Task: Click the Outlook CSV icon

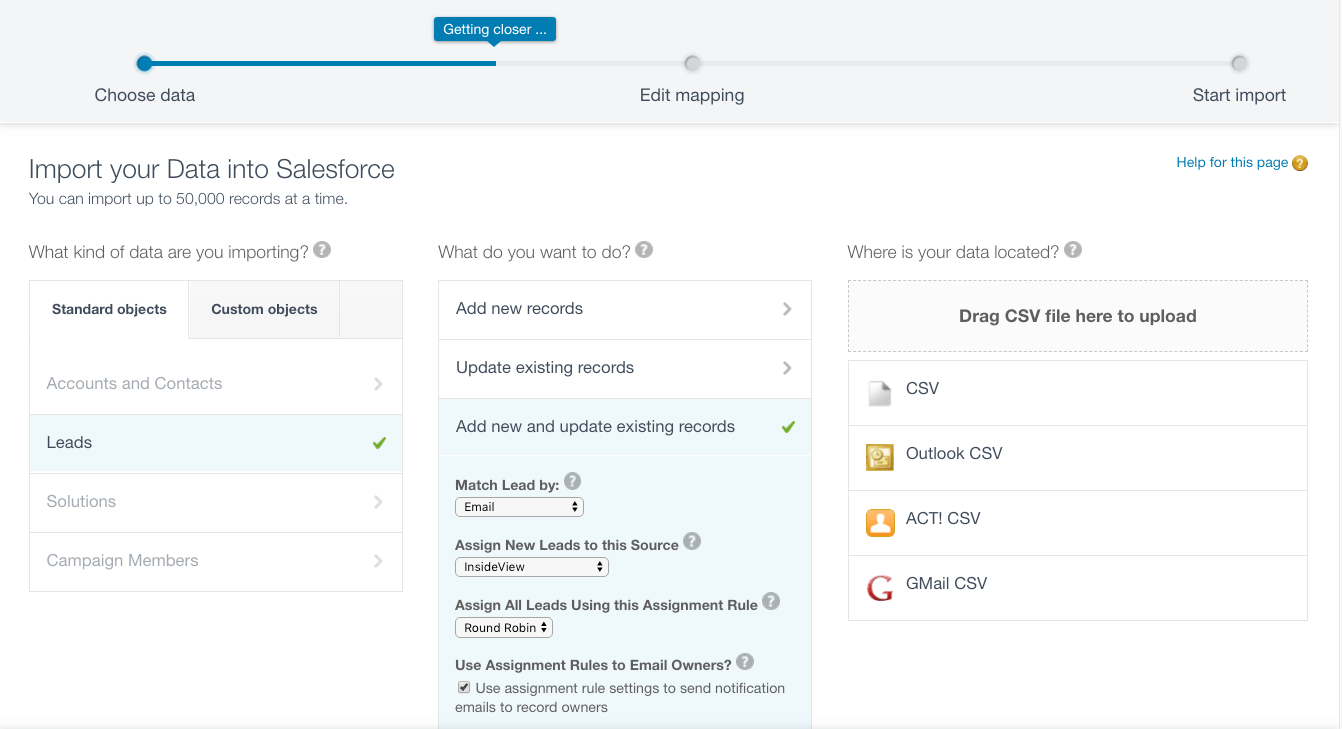Action: pos(880,457)
